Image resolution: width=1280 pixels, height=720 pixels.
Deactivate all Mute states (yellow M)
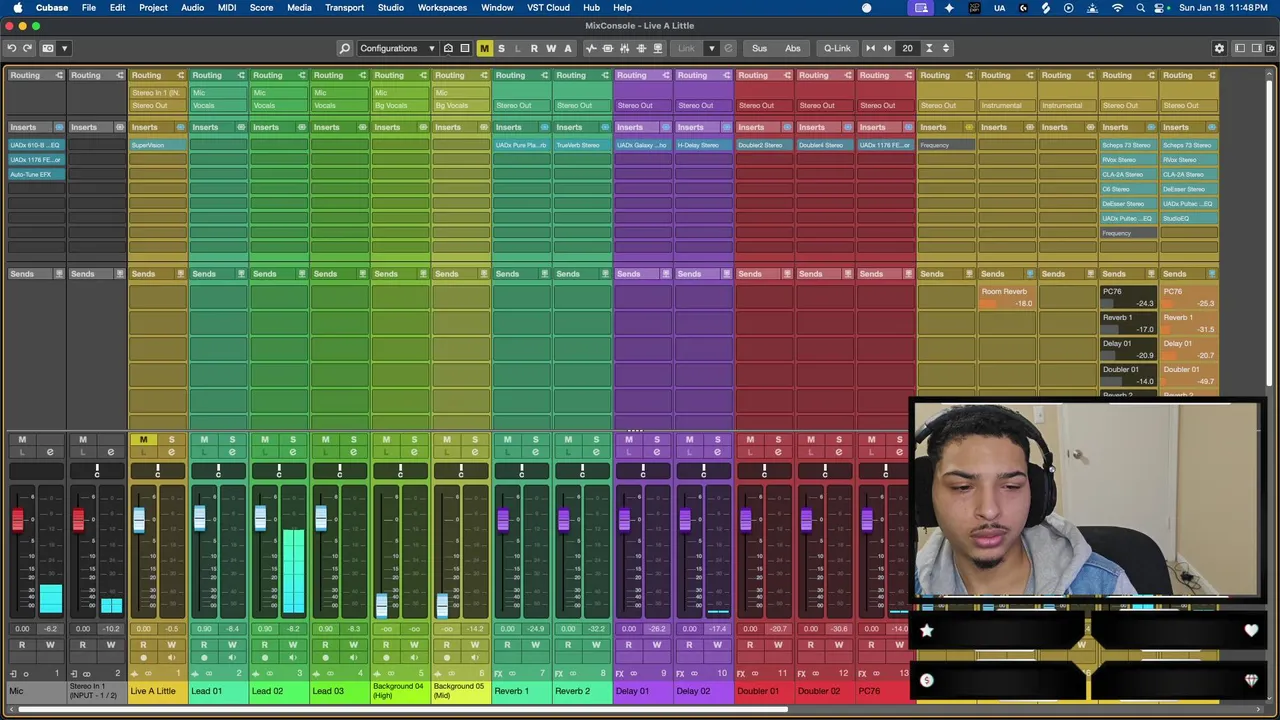(x=484, y=48)
